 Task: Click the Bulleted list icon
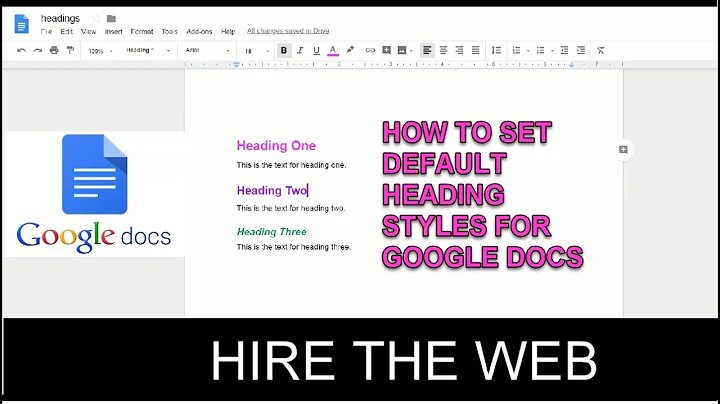(x=540, y=50)
